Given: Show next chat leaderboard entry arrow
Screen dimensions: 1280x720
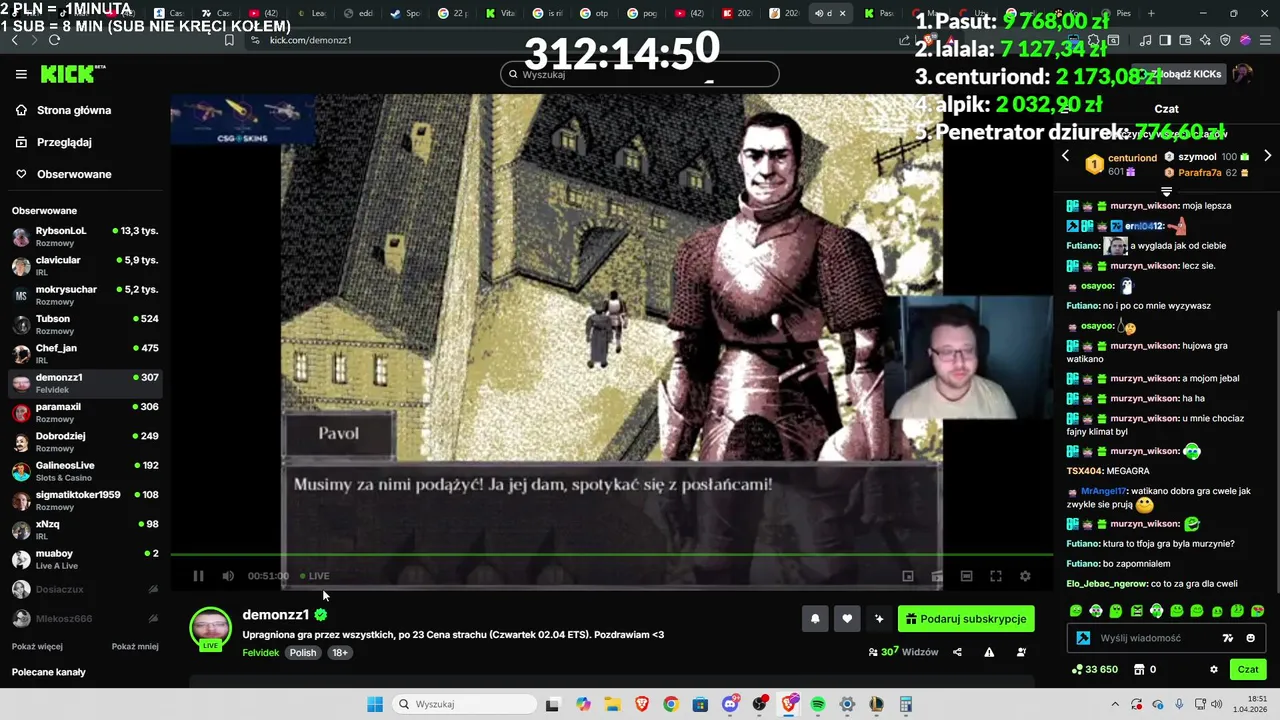Looking at the screenshot, I should tap(1267, 156).
